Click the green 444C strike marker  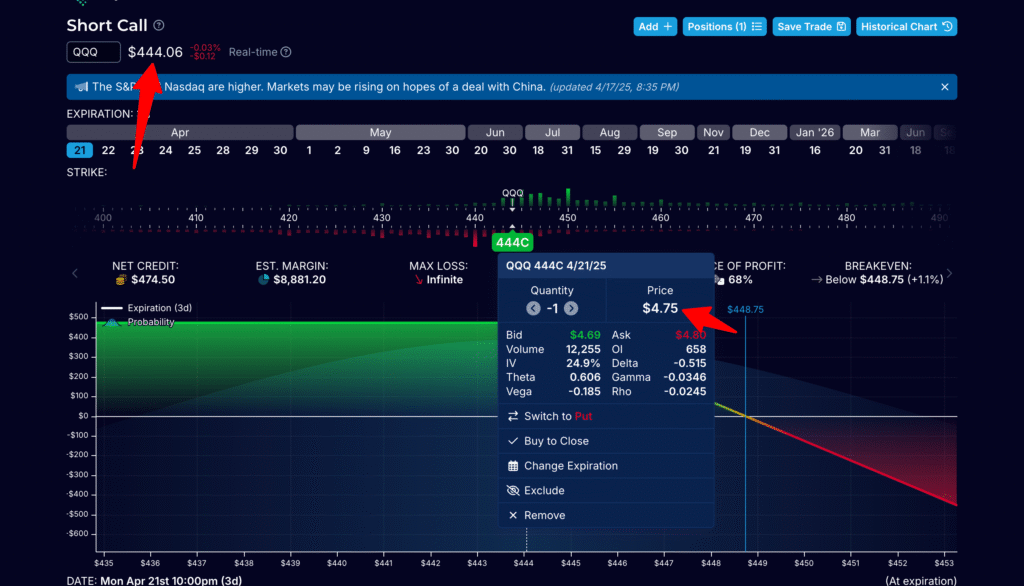tap(512, 243)
